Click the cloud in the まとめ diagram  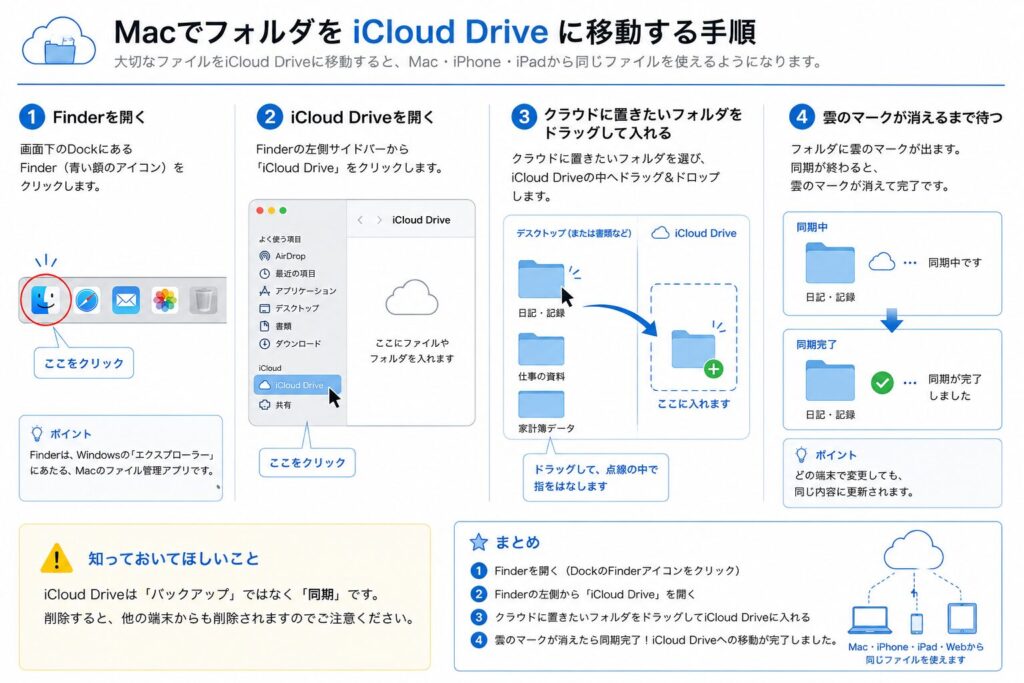(914, 550)
